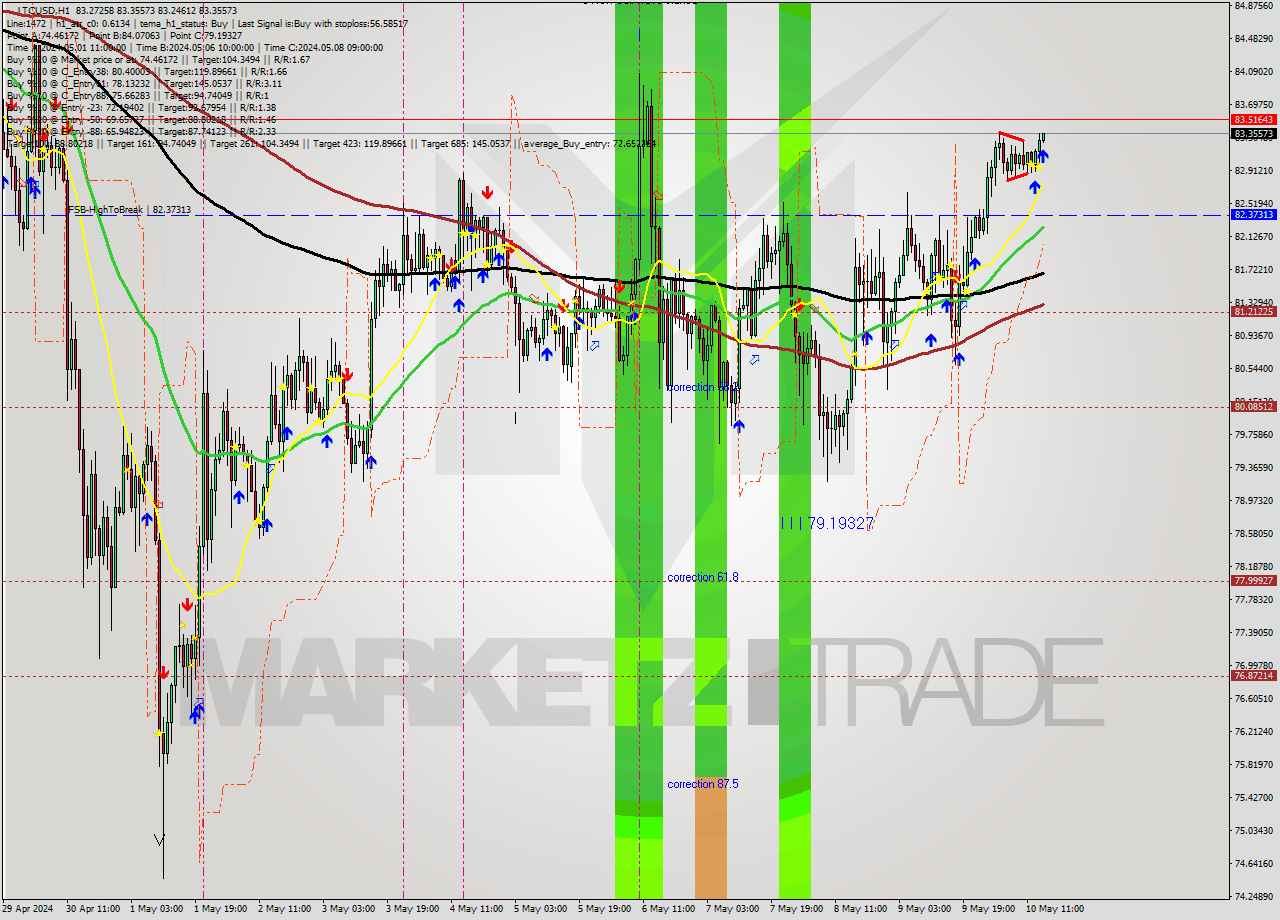Click the '5 May 19:00' time axis label

(604, 909)
